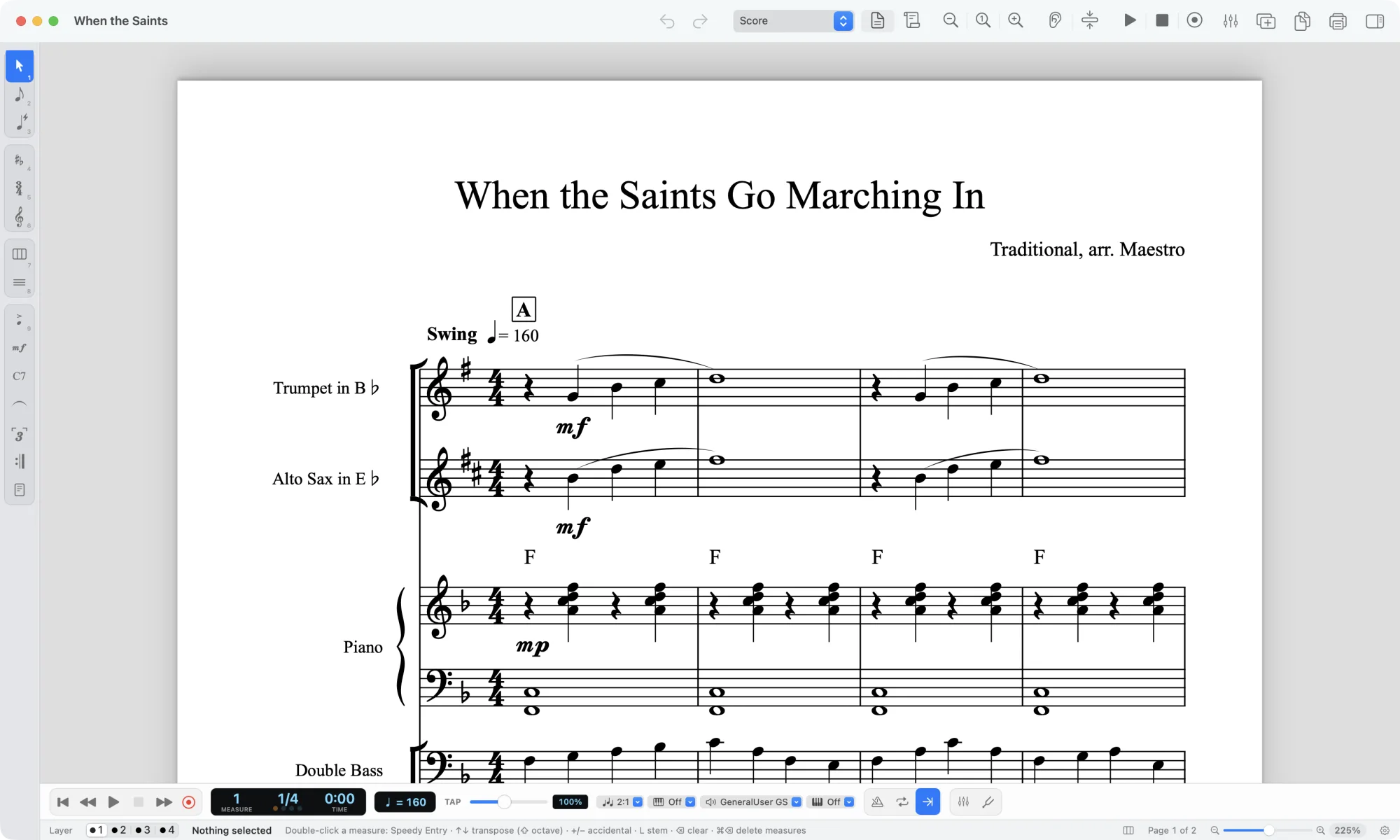The image size is (1400, 840).
Task: Click the TAP tempo button
Action: click(x=453, y=802)
